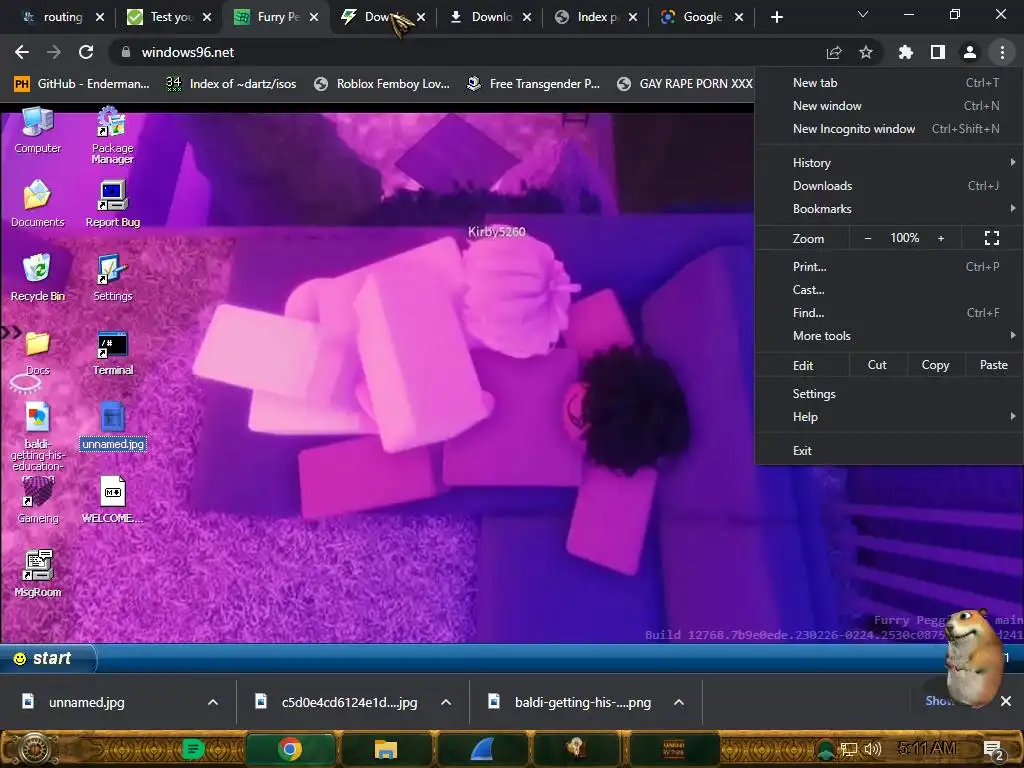Open Package Manager icon on desktop
The height and width of the screenshot is (768, 1024).
112,135
